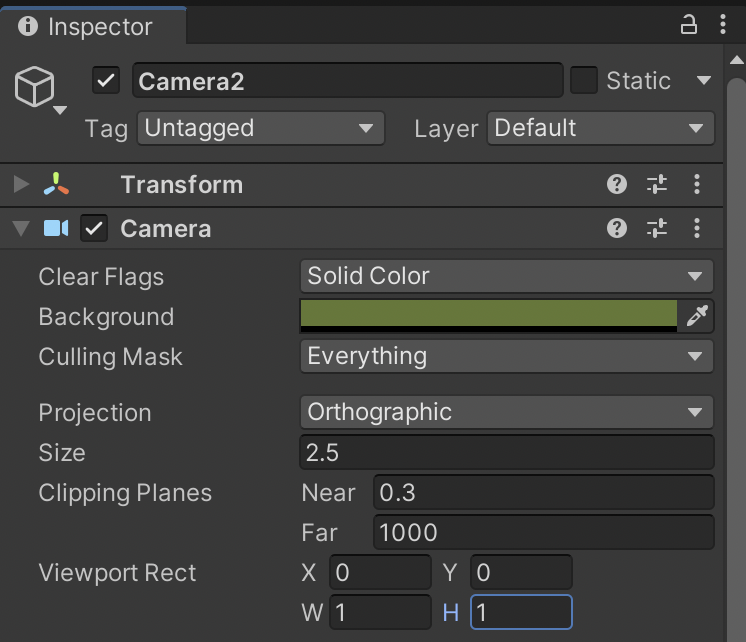This screenshot has height=642, width=746.
Task: Click the Size input field
Action: point(506,453)
